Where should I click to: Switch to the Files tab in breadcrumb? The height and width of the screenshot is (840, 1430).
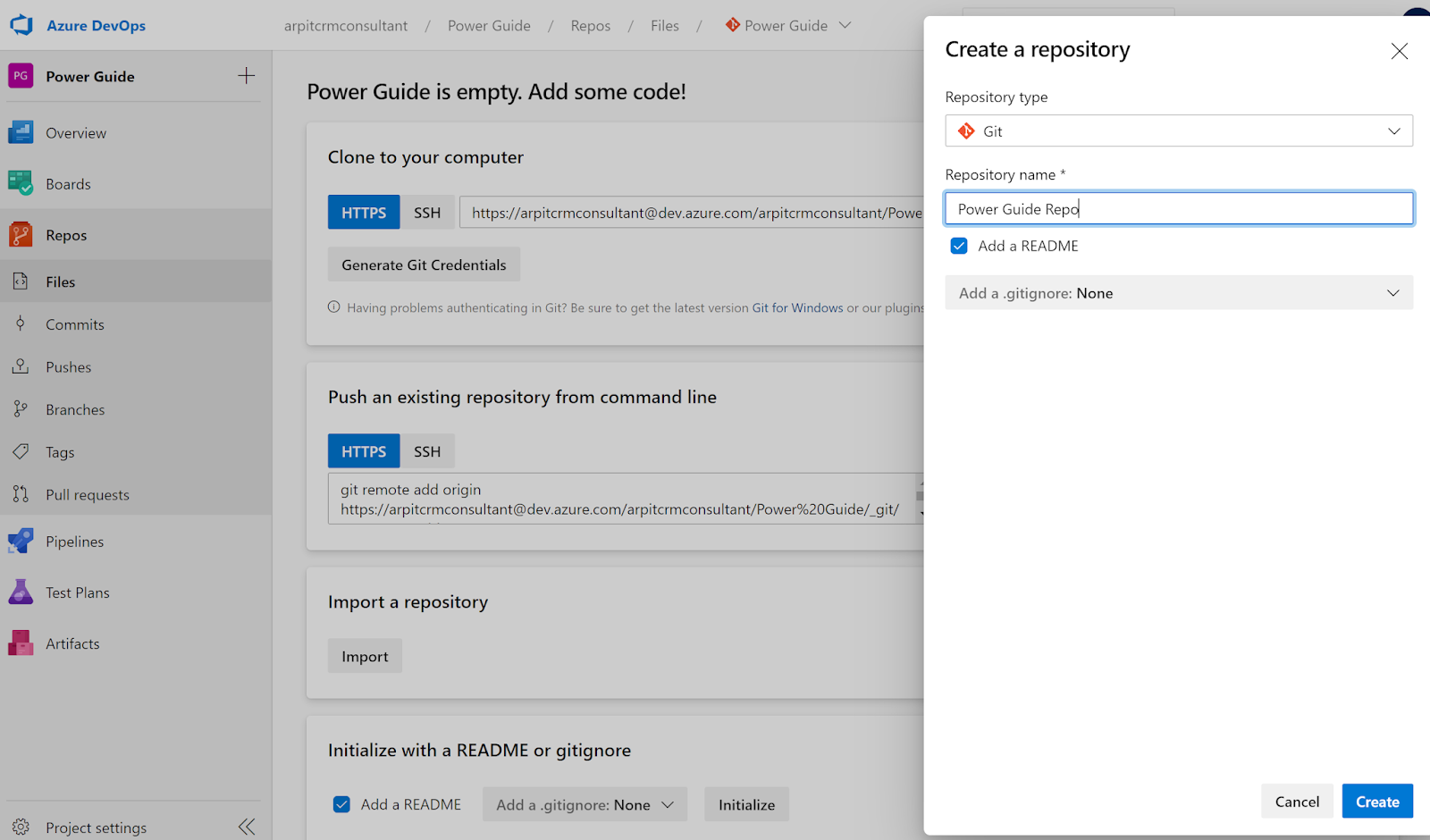pyautogui.click(x=664, y=25)
